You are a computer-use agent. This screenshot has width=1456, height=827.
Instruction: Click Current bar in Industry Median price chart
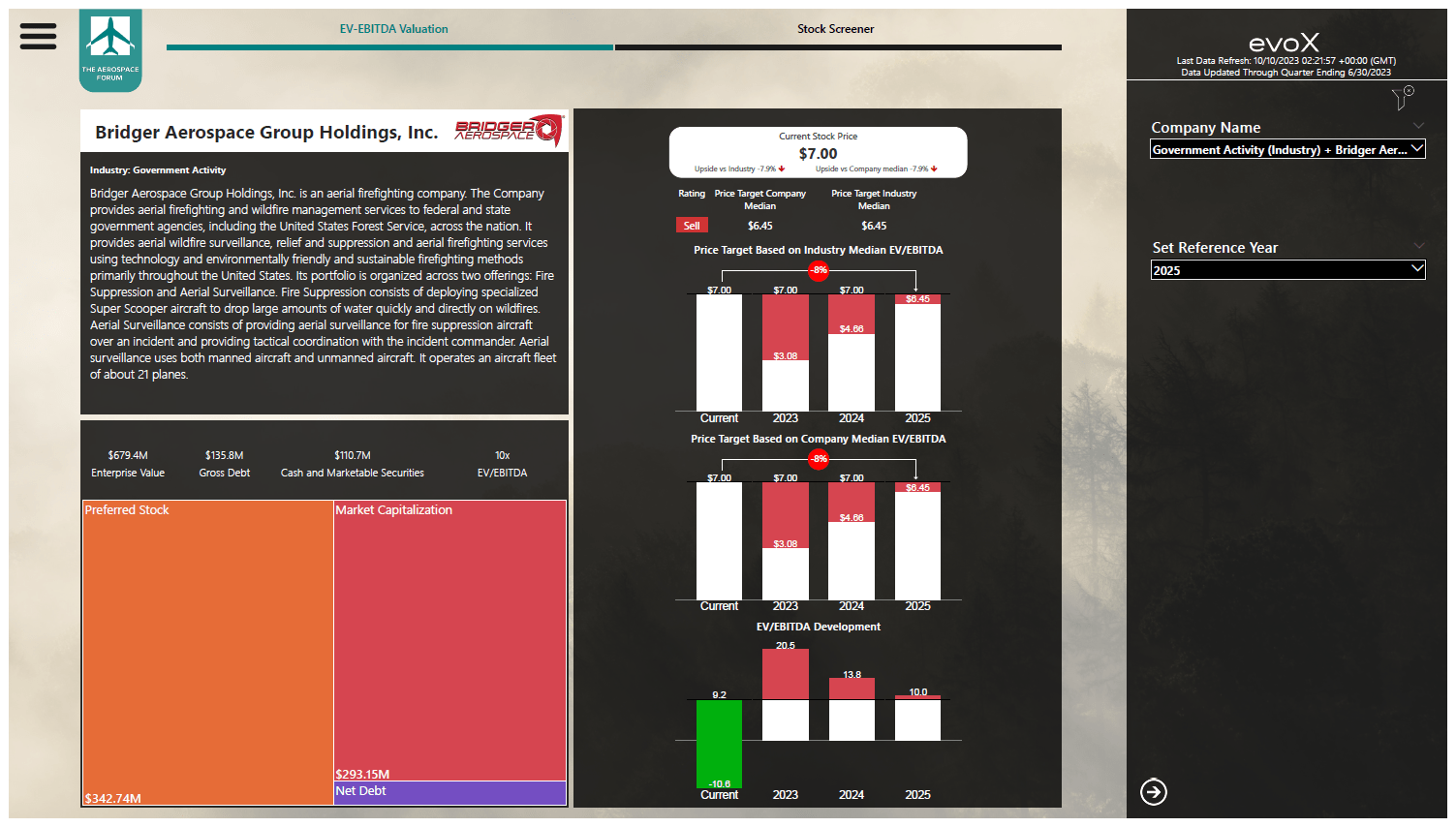719,352
